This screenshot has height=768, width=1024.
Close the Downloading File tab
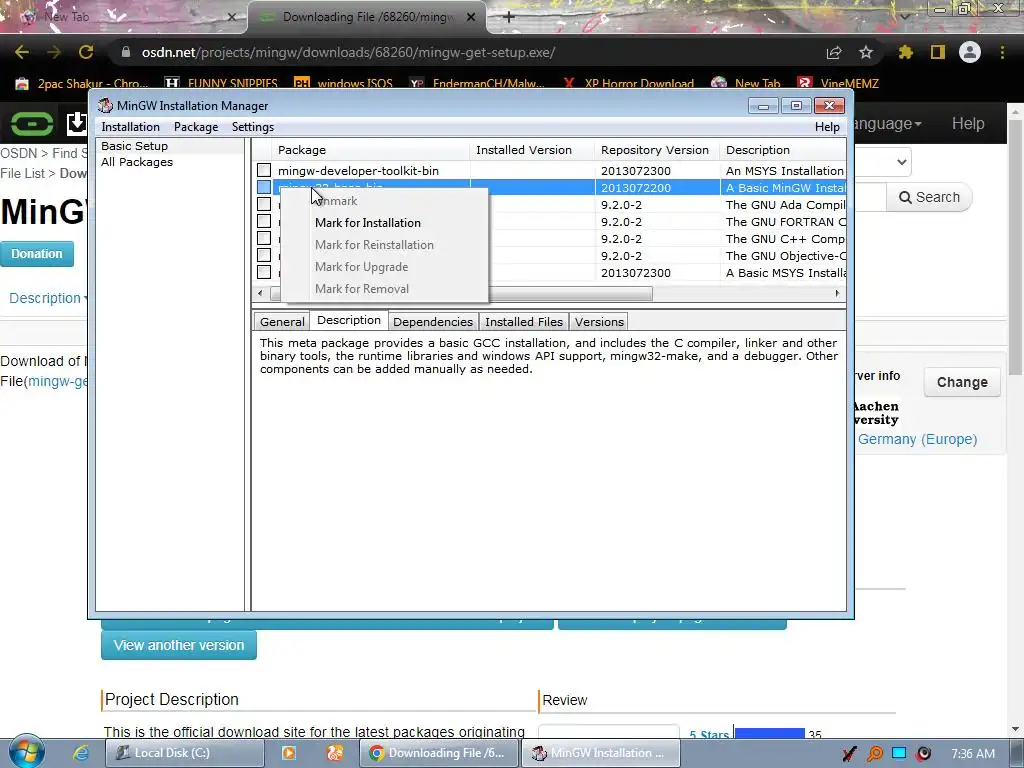471,17
